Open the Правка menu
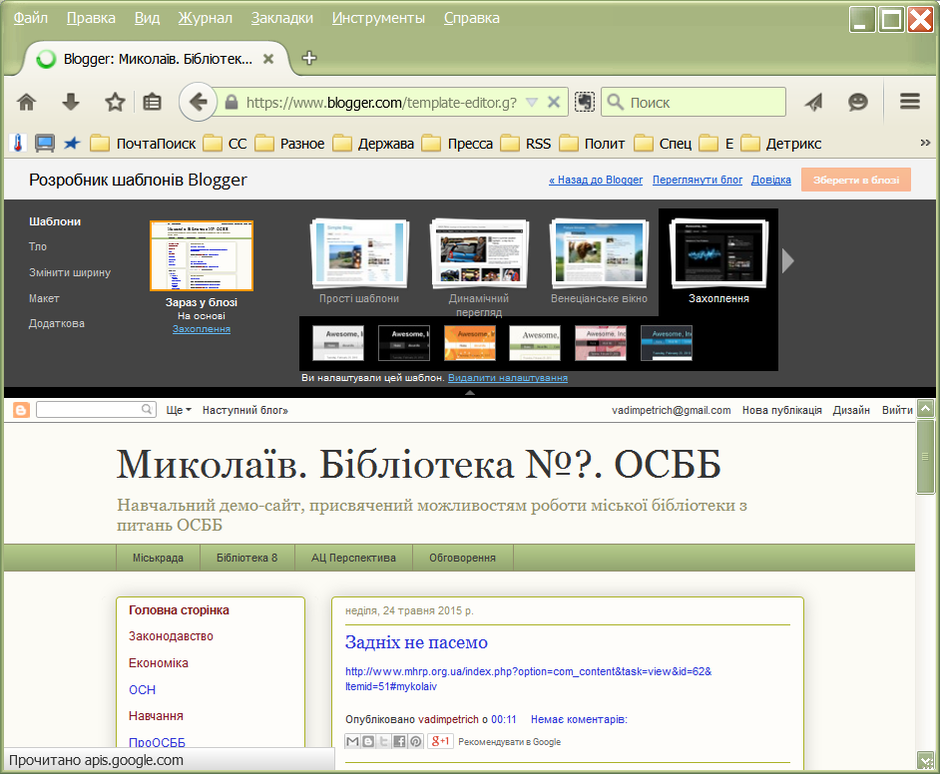Viewport: 940px width, 774px height. [91, 18]
